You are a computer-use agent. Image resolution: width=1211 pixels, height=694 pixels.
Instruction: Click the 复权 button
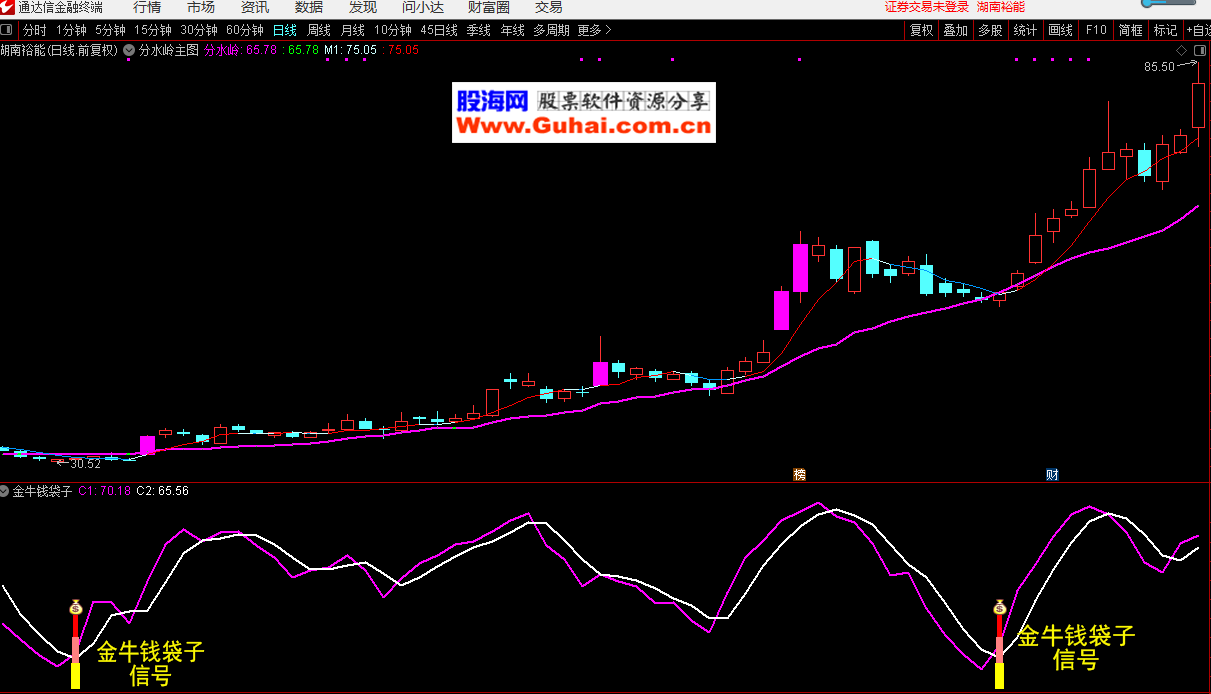click(921, 30)
